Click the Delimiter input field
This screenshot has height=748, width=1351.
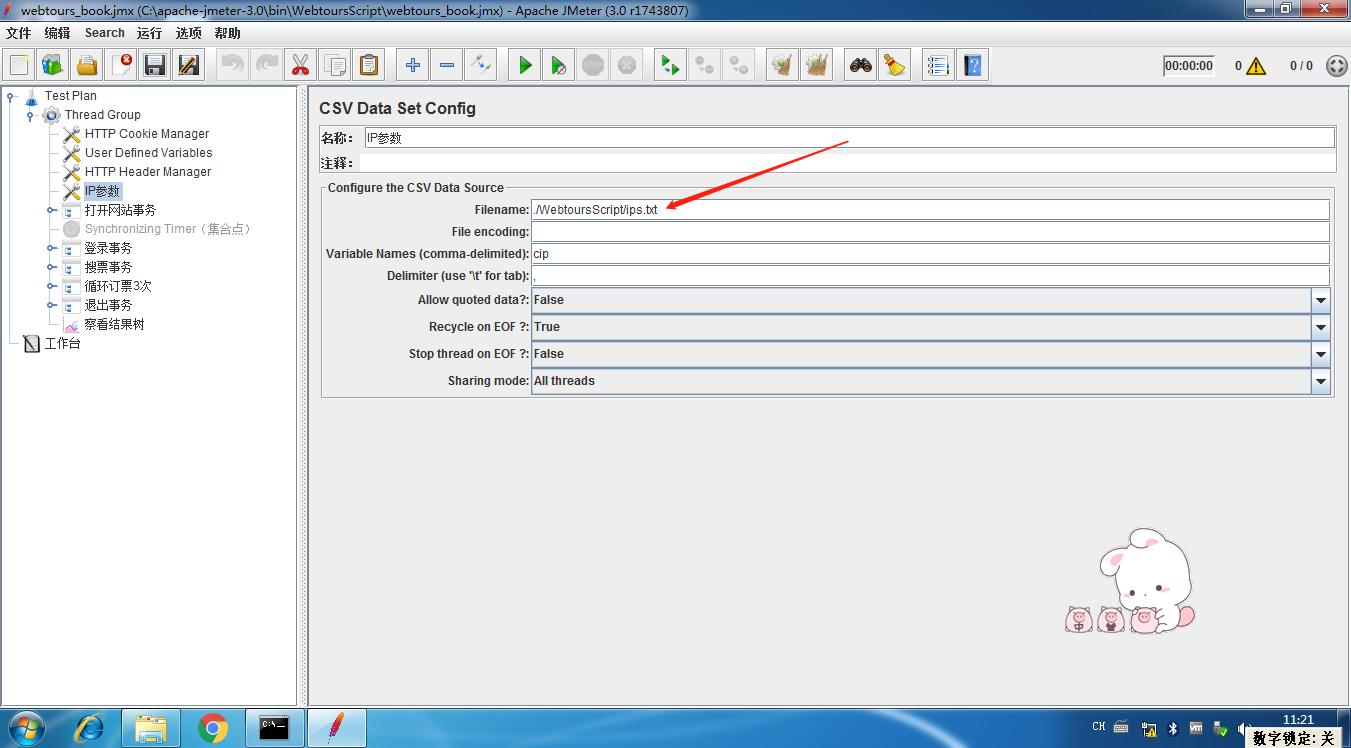(930, 276)
